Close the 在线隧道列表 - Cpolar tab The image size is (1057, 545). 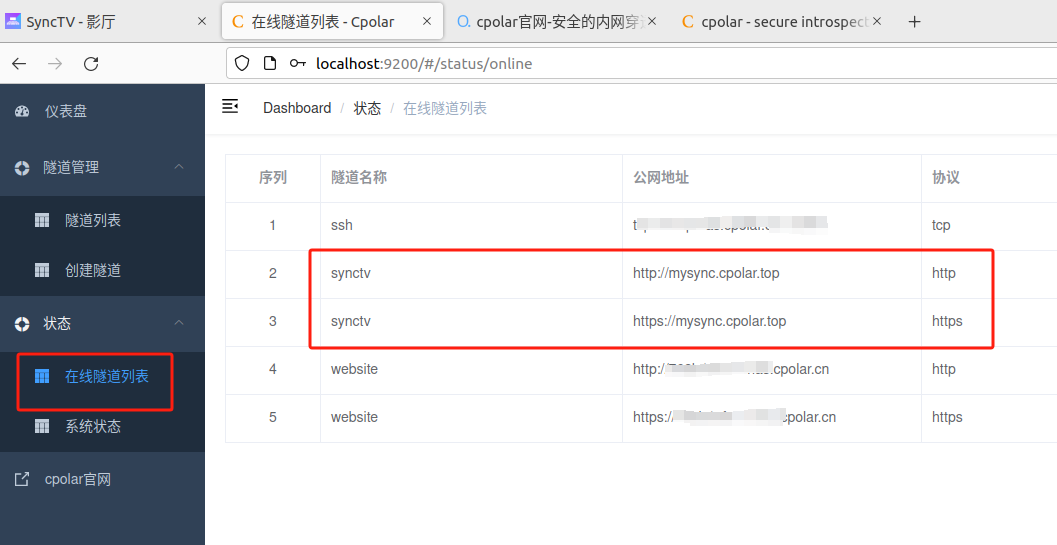tap(427, 22)
